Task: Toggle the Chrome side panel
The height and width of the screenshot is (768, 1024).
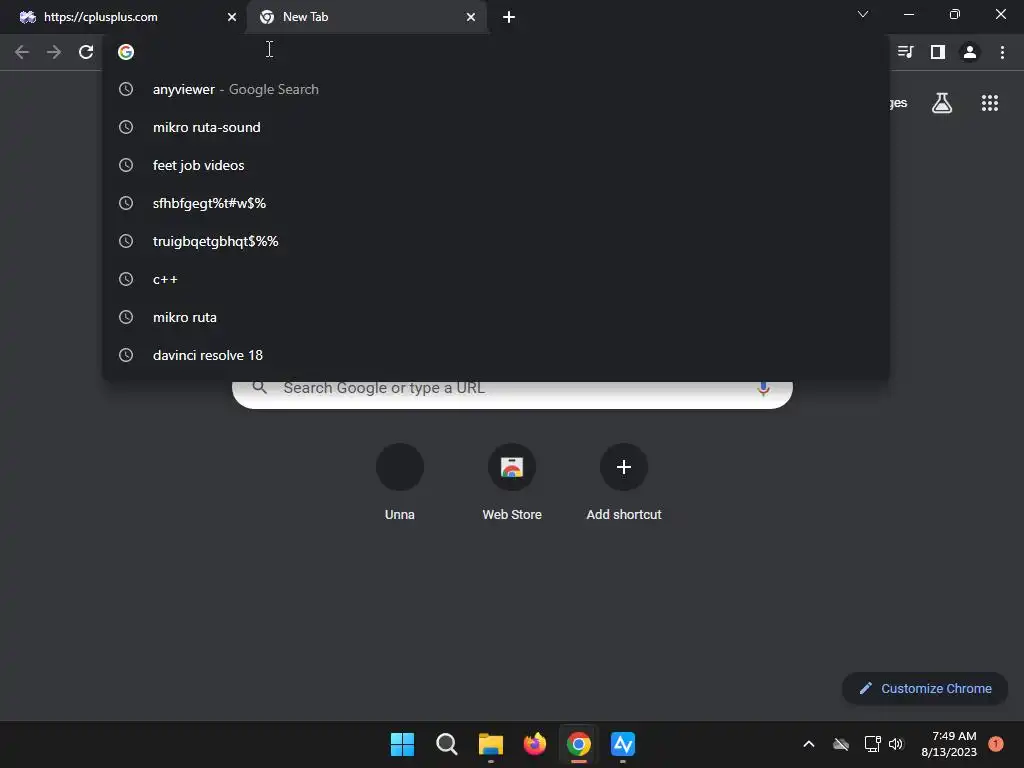Action: (938, 52)
